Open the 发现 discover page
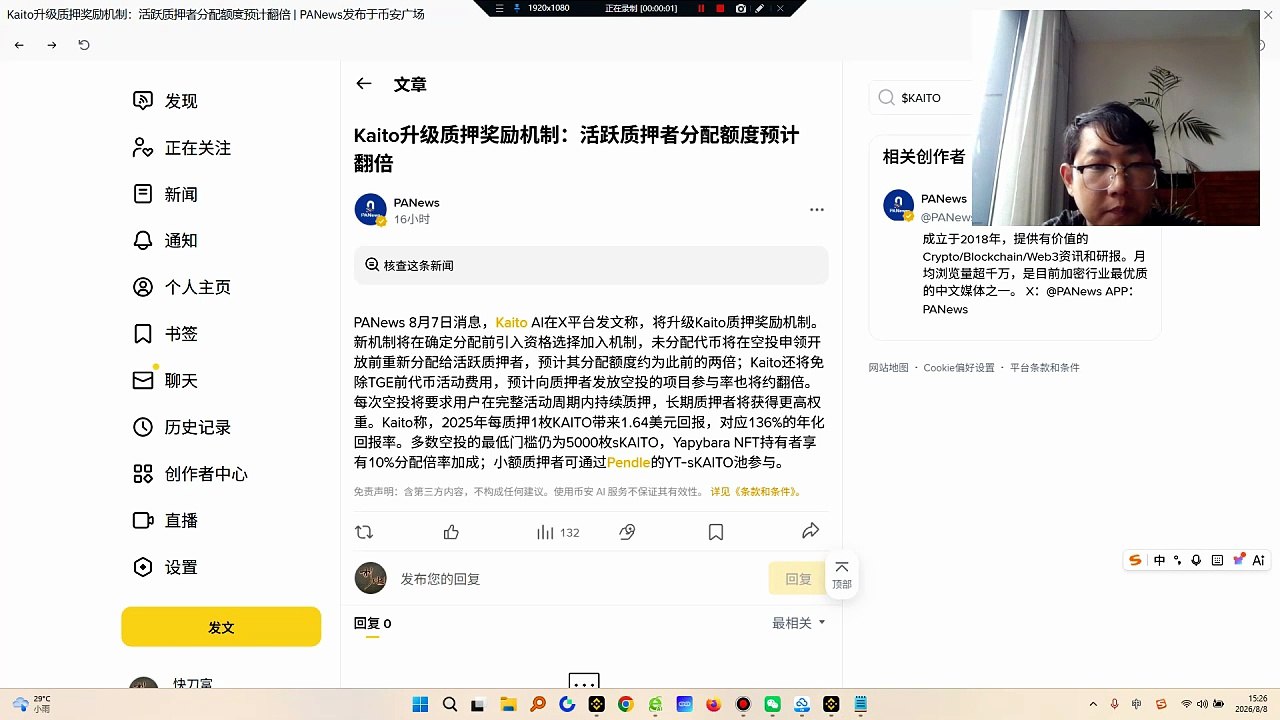Viewport: 1280px width, 720px height. click(x=166, y=101)
